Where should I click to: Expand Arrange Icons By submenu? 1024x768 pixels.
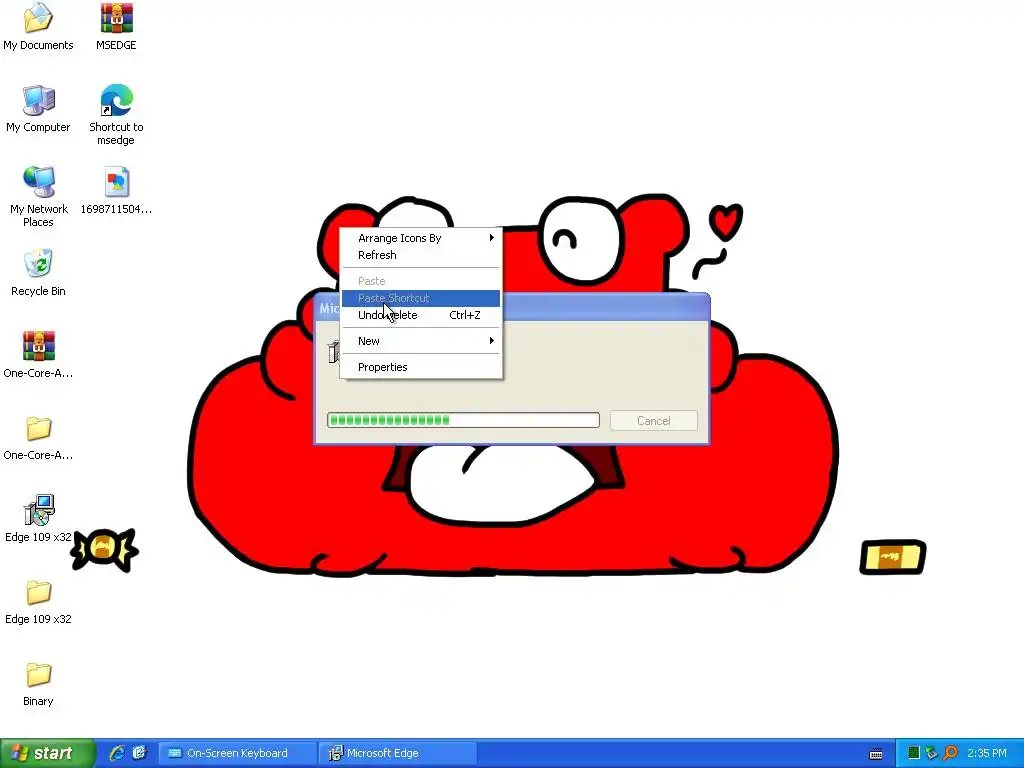point(421,238)
